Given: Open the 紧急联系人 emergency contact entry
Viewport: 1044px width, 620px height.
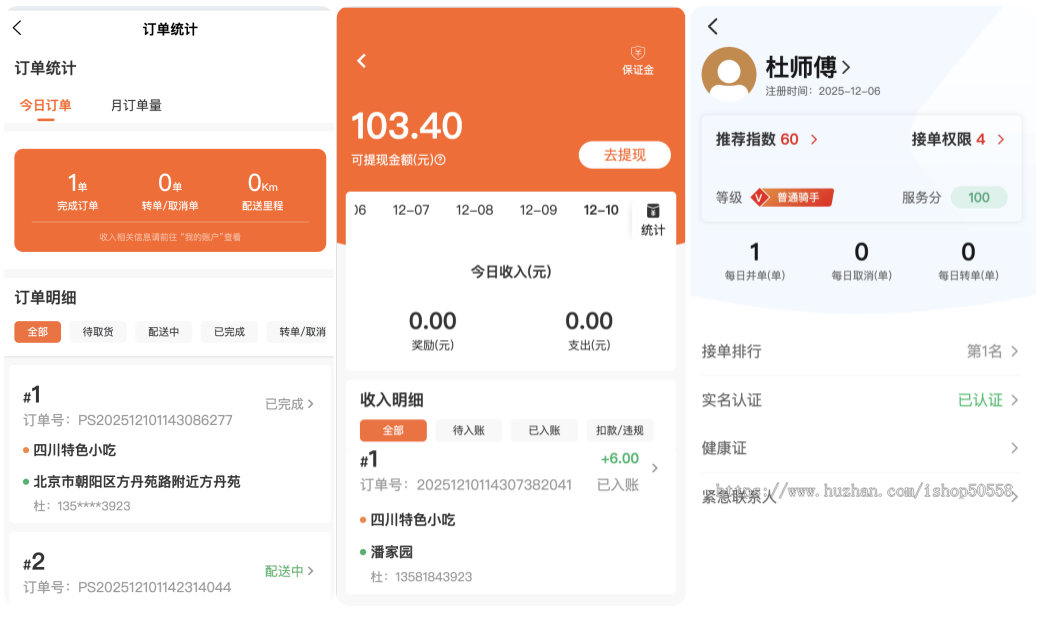Looking at the screenshot, I should [x=861, y=493].
